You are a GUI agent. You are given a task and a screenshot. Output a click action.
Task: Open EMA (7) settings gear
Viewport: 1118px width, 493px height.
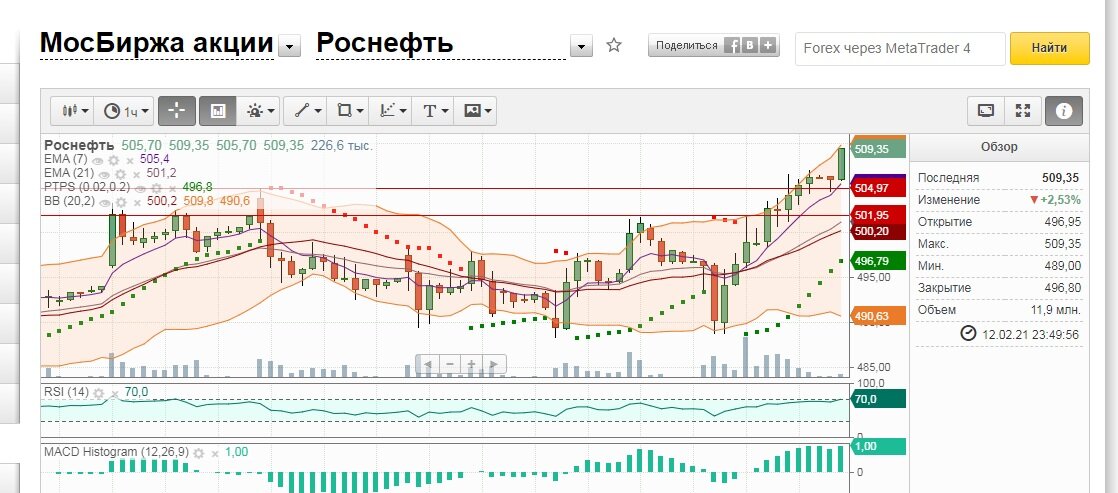pos(113,161)
